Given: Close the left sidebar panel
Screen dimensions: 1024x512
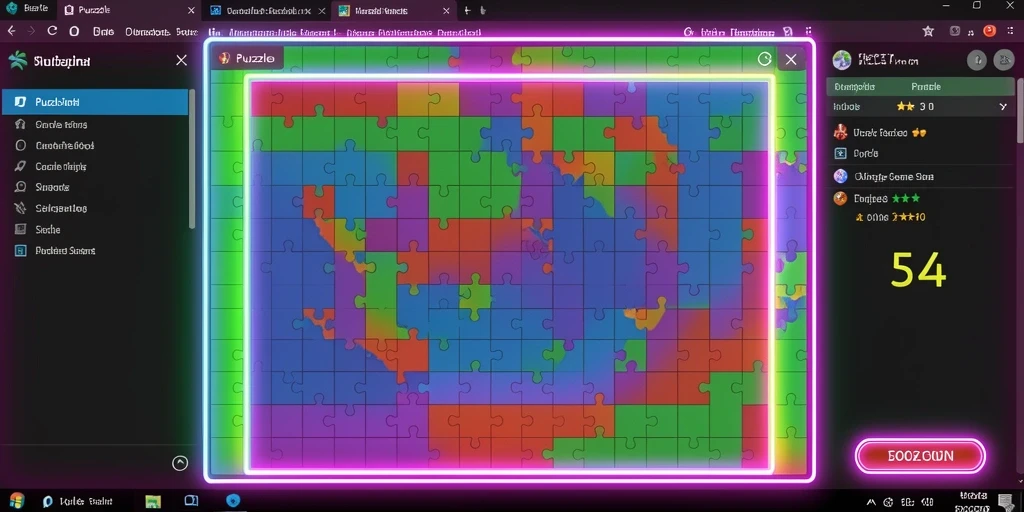Looking at the screenshot, I should (x=182, y=60).
